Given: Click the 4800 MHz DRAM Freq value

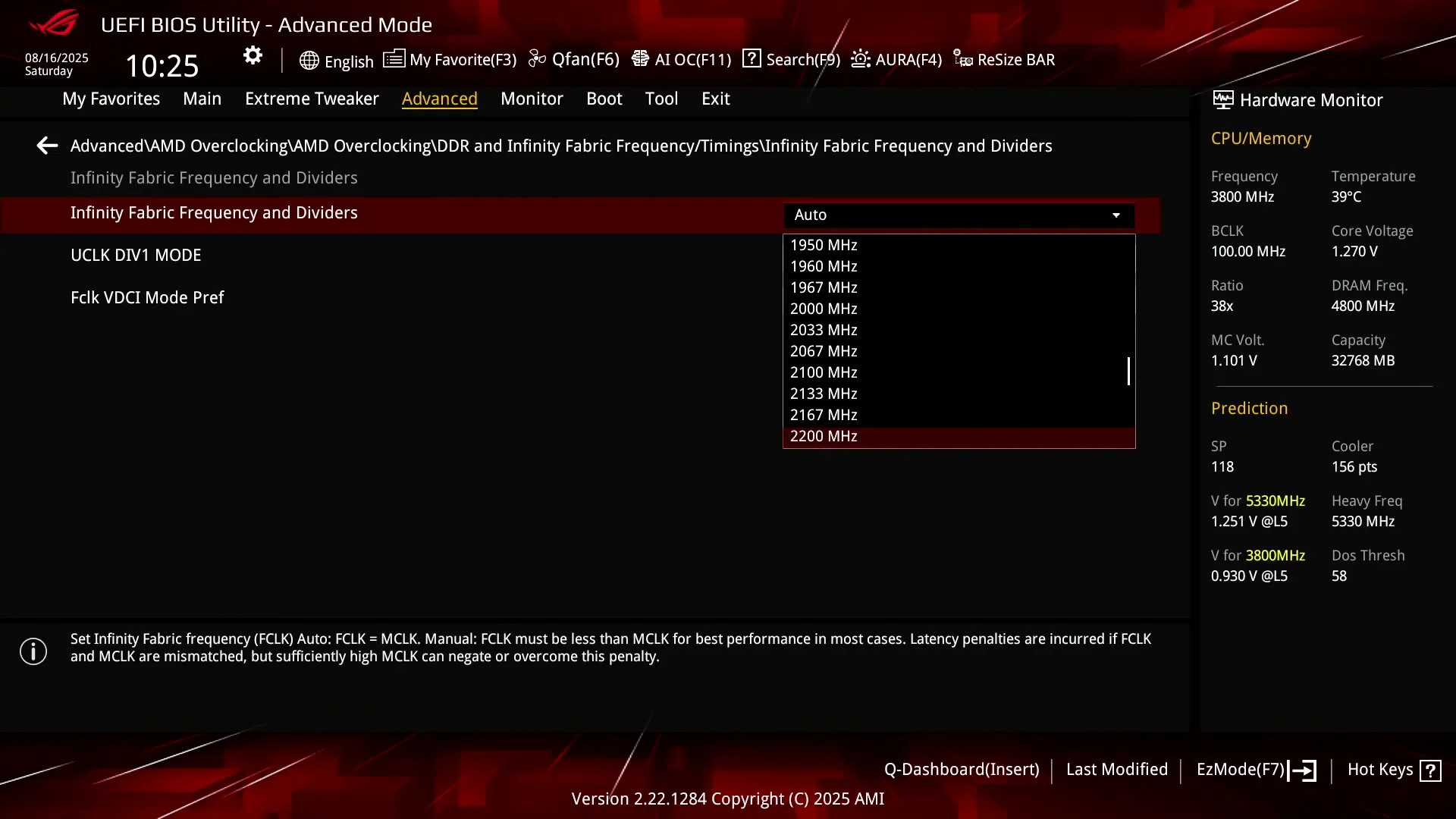Looking at the screenshot, I should (1363, 306).
